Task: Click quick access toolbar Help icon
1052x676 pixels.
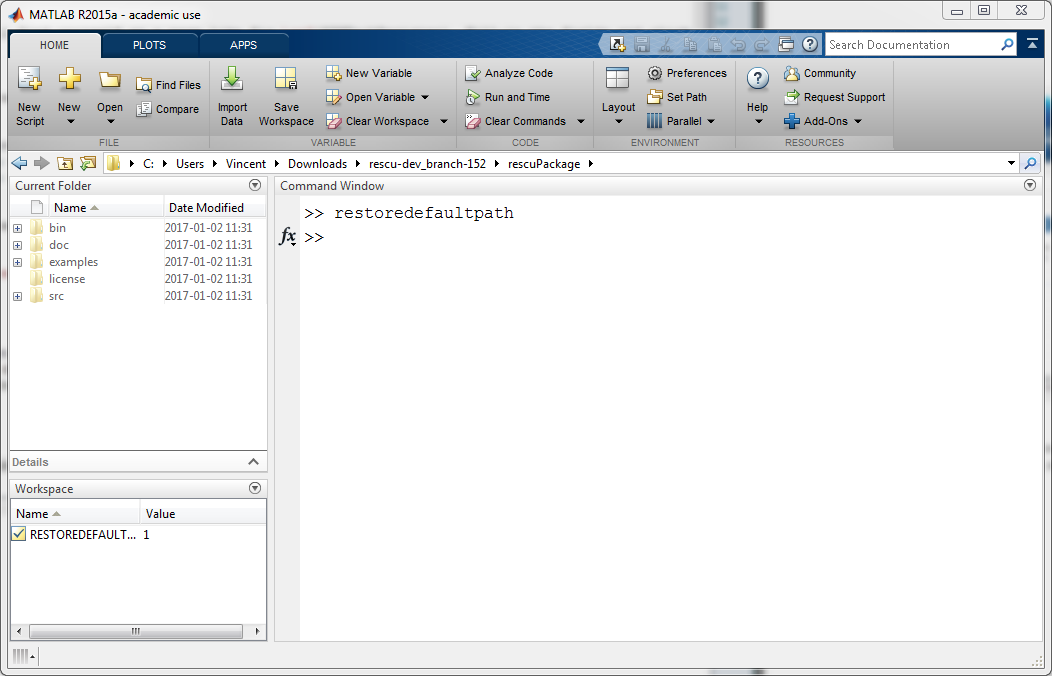Action: pos(810,45)
